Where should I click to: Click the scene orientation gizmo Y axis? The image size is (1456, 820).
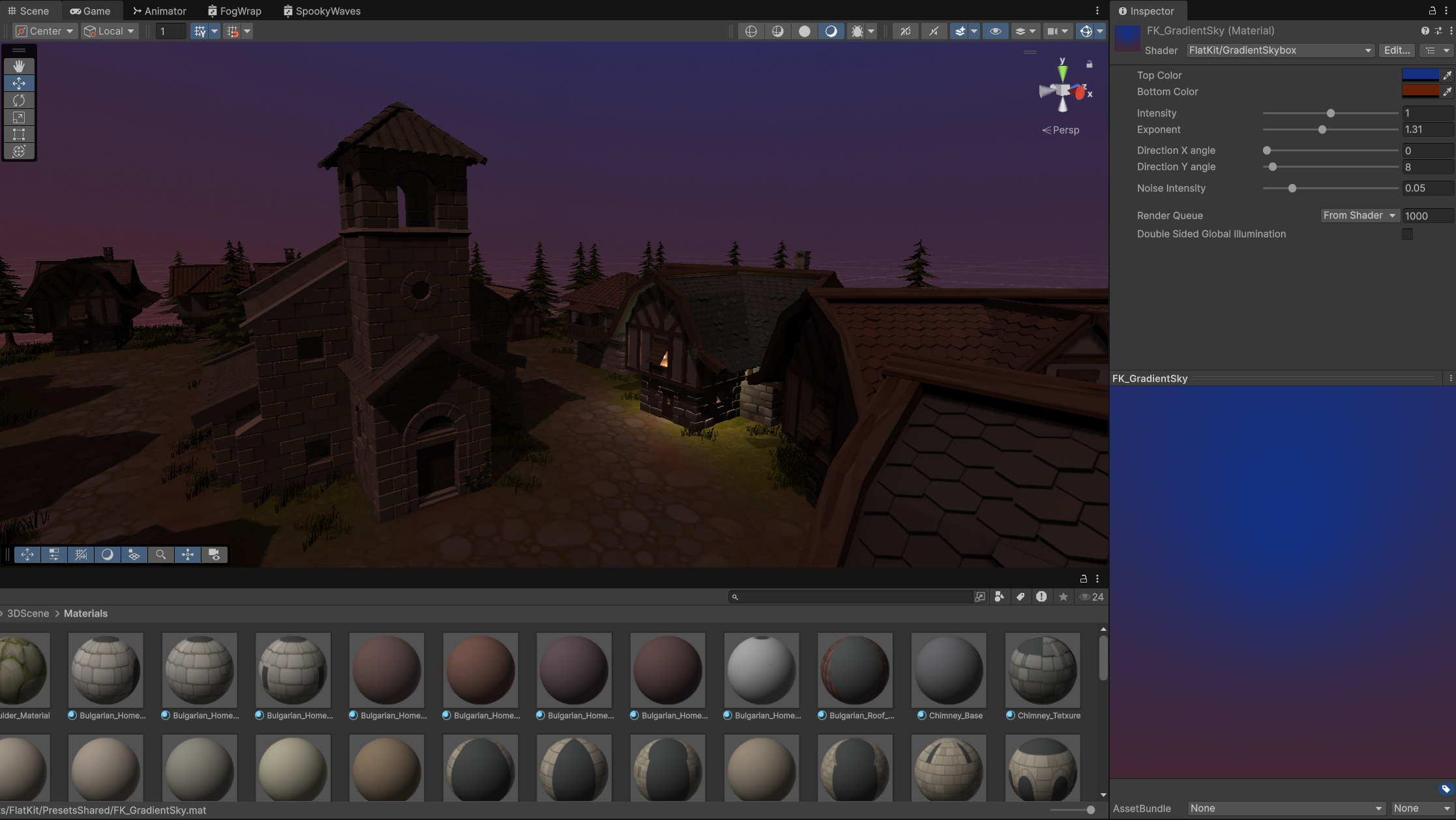(1063, 69)
